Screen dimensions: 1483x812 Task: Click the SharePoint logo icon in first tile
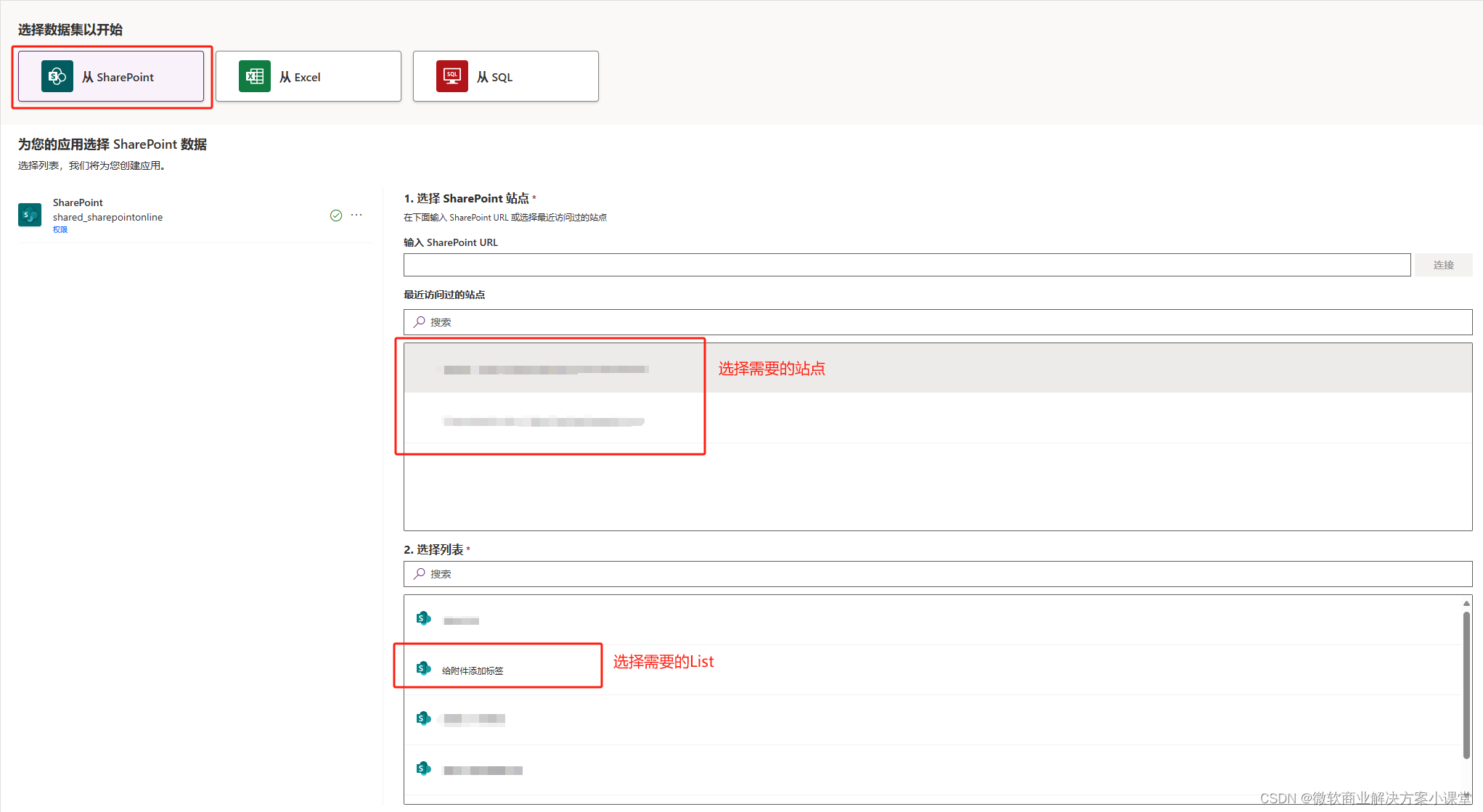(x=57, y=76)
